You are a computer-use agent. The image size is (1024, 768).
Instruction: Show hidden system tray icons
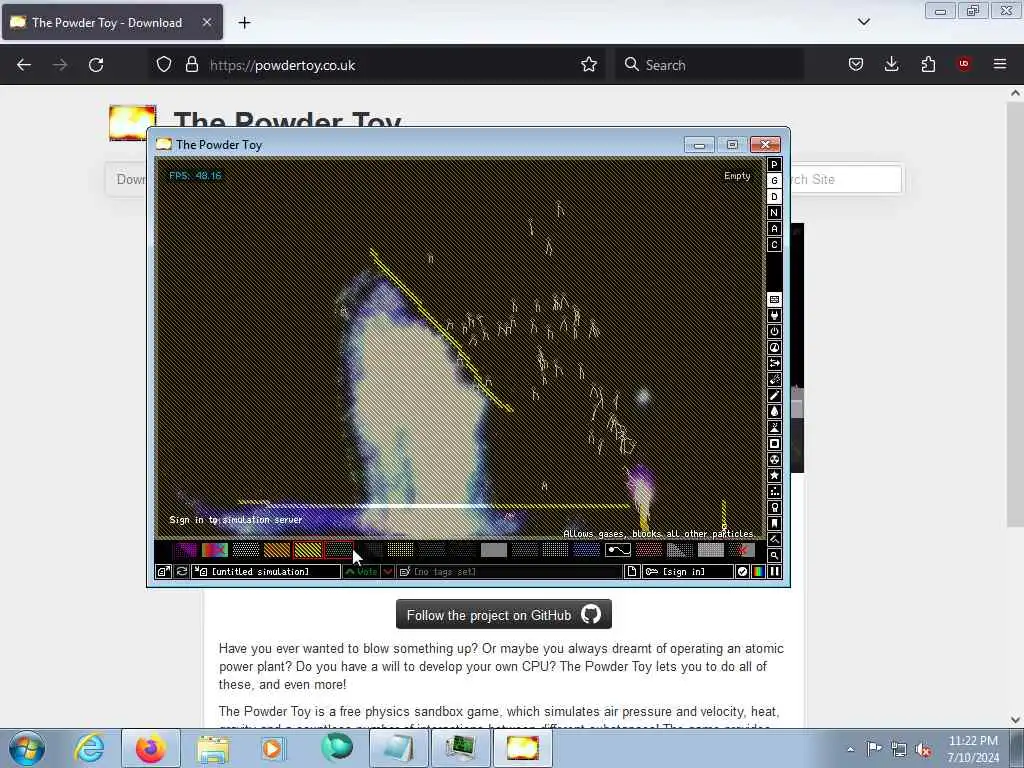pyautogui.click(x=850, y=749)
